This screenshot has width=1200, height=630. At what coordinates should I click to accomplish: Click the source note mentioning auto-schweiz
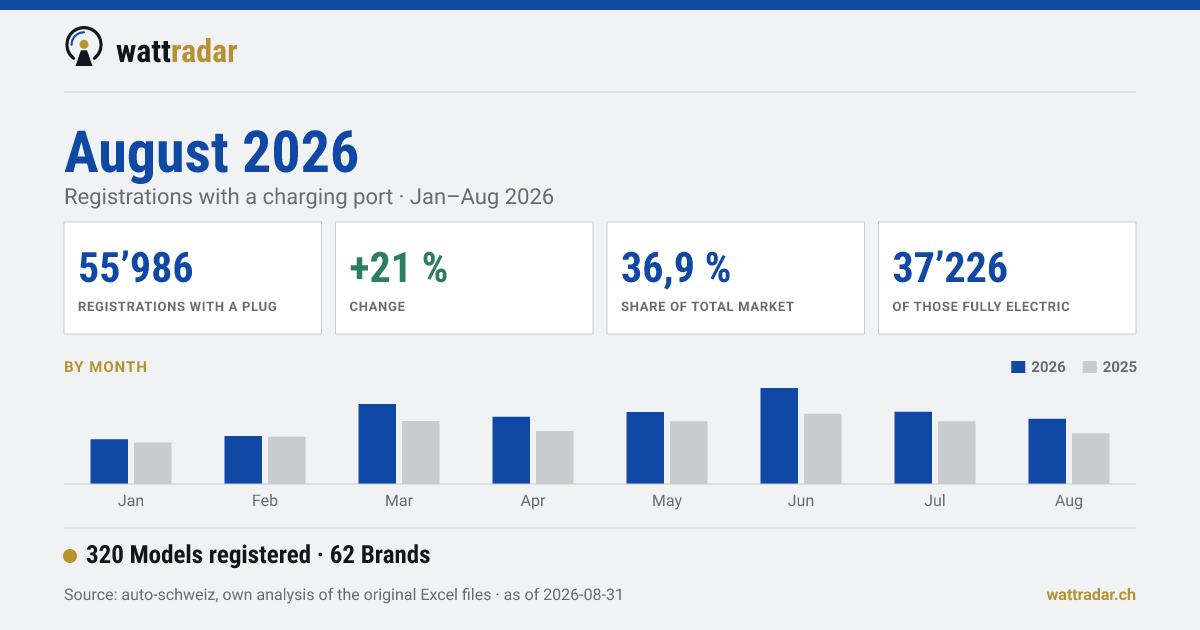[x=344, y=594]
